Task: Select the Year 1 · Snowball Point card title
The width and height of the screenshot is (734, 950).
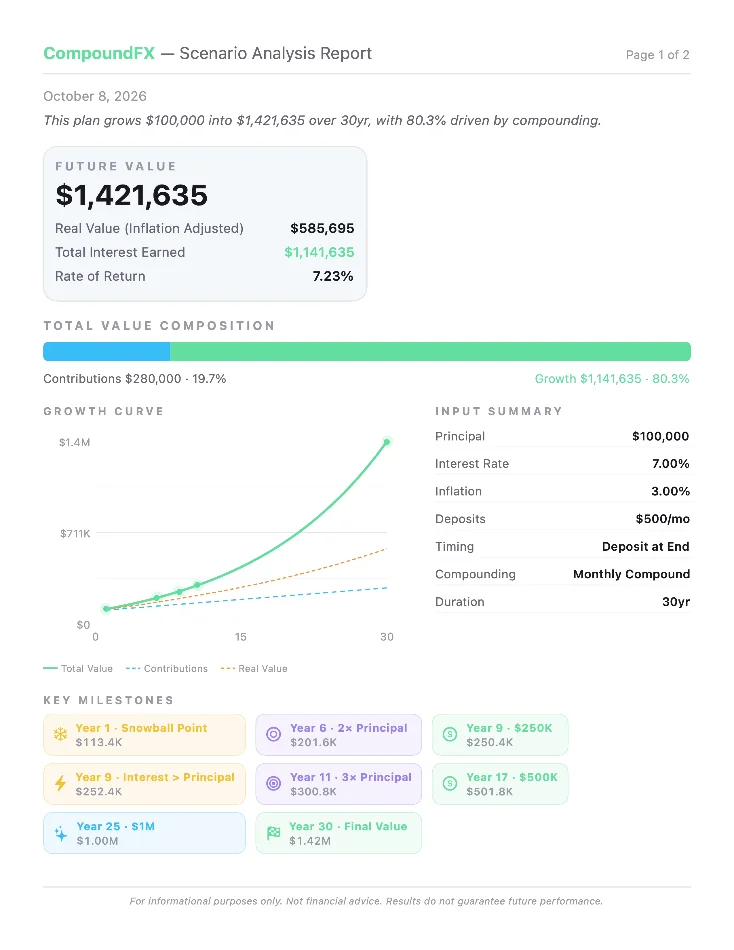Action: pyautogui.click(x=141, y=728)
